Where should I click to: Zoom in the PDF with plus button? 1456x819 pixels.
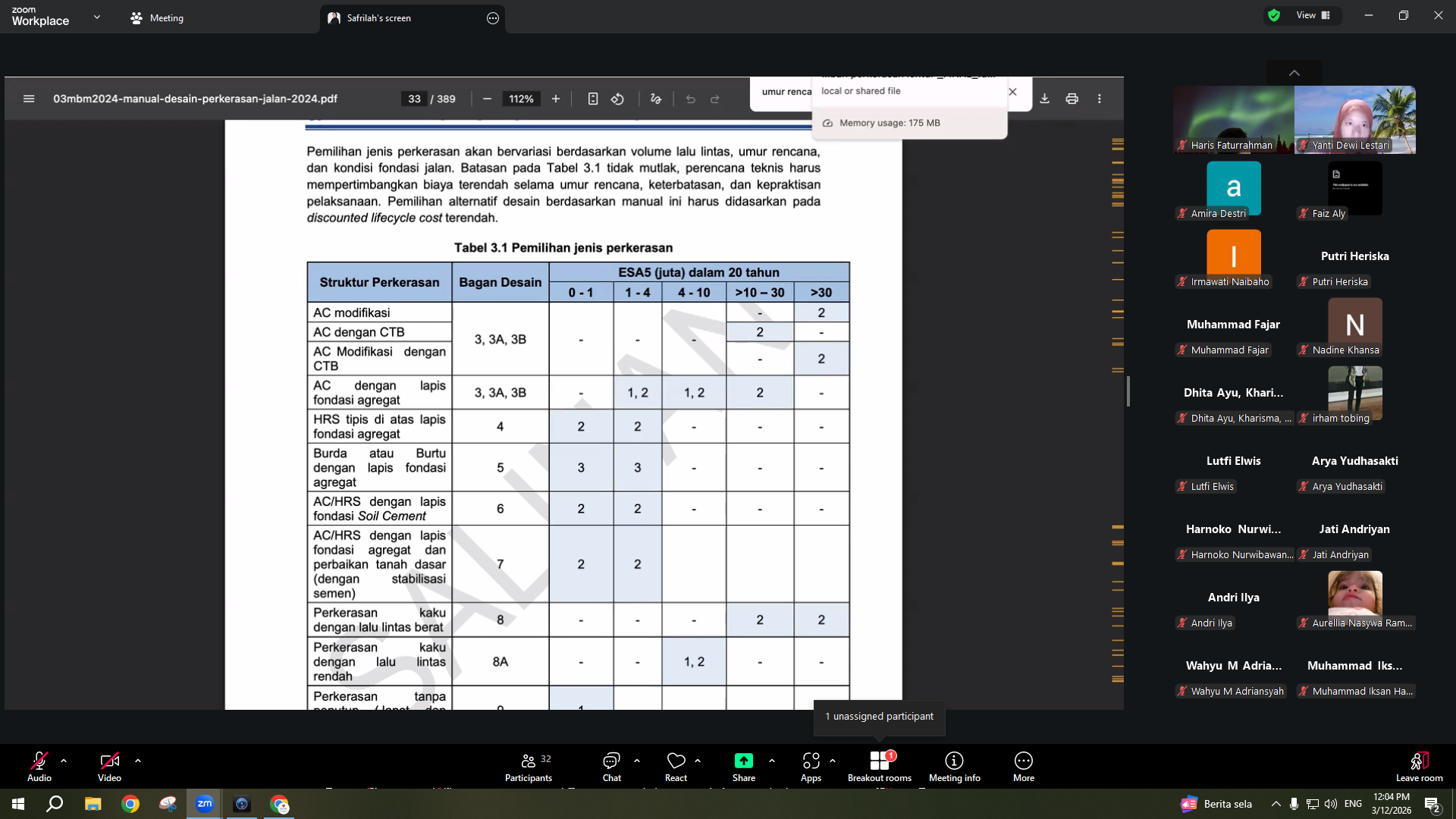pyautogui.click(x=556, y=99)
